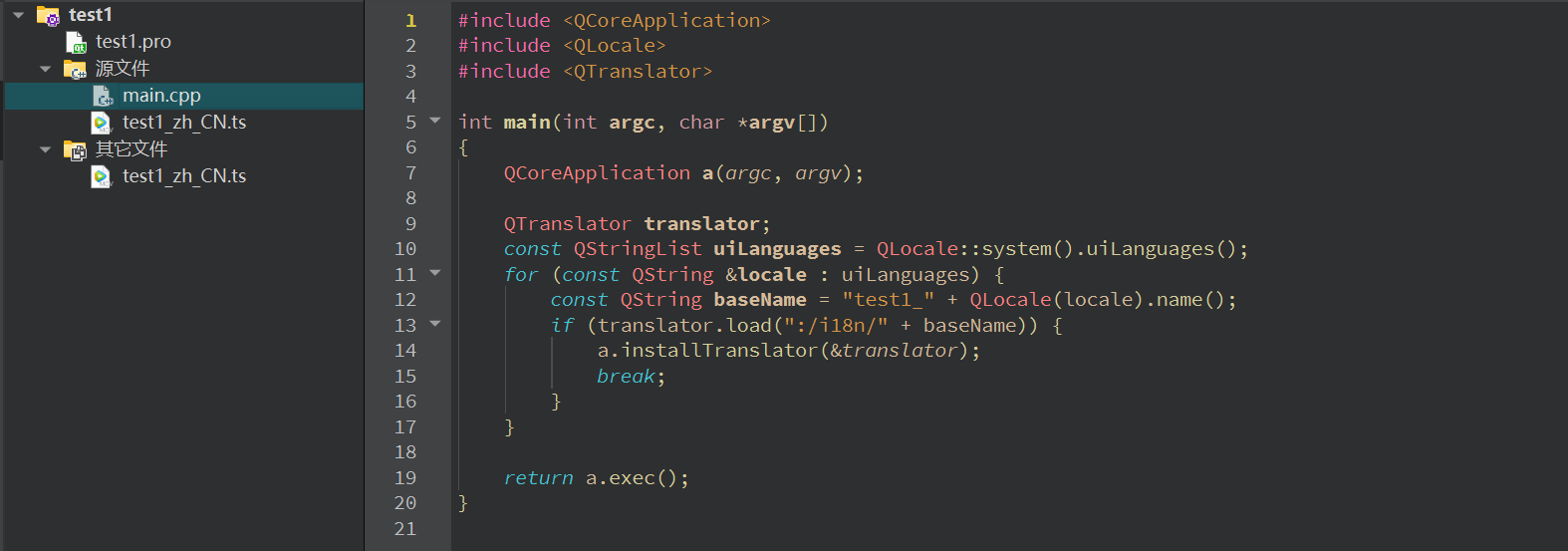This screenshot has width=1568, height=551.
Task: Click the test1_zh_CN.ts icon under 源文件
Action: (102, 123)
